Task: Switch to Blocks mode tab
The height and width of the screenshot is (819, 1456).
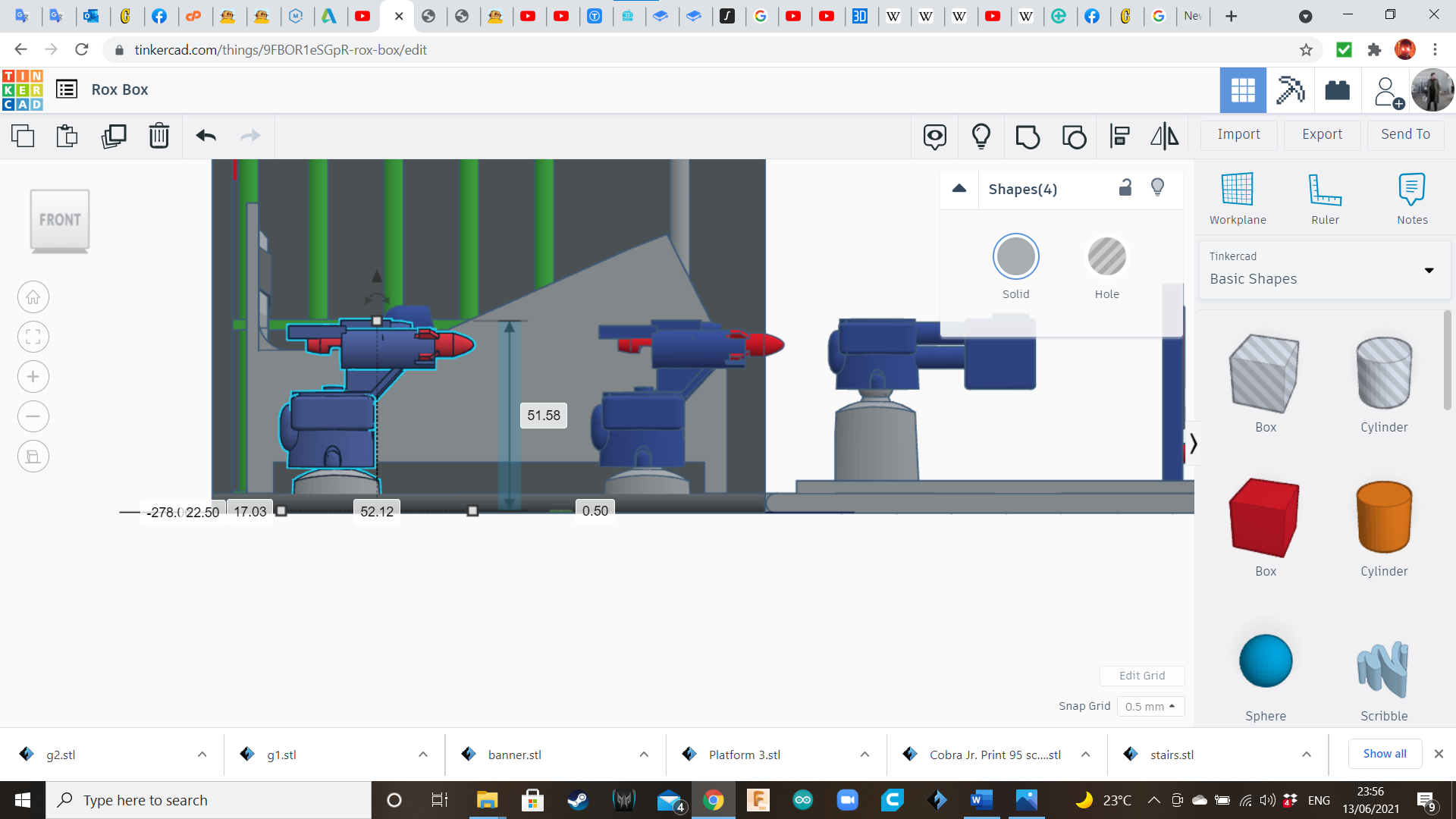Action: point(1290,90)
